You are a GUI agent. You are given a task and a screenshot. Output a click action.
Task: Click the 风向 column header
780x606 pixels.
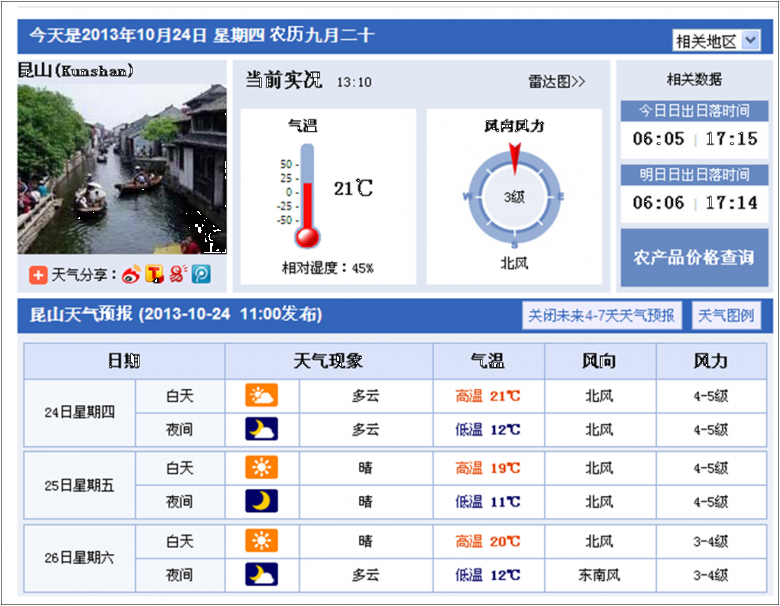tap(599, 361)
